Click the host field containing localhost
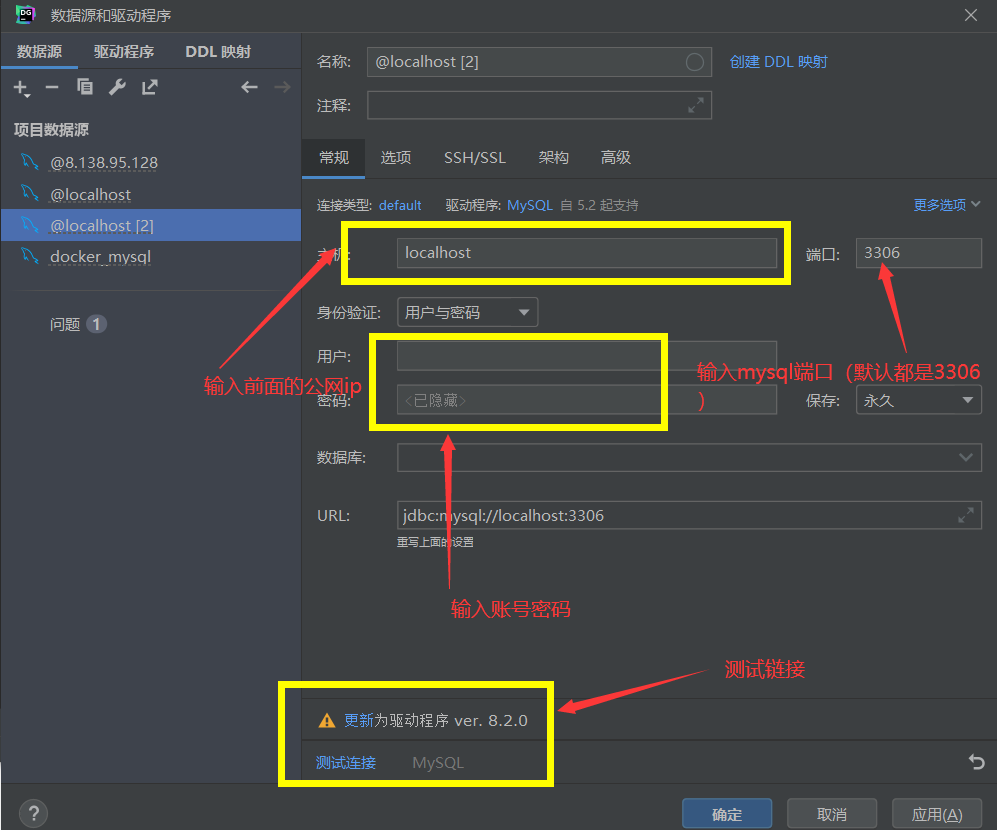Image resolution: width=997 pixels, height=830 pixels. (x=587, y=252)
